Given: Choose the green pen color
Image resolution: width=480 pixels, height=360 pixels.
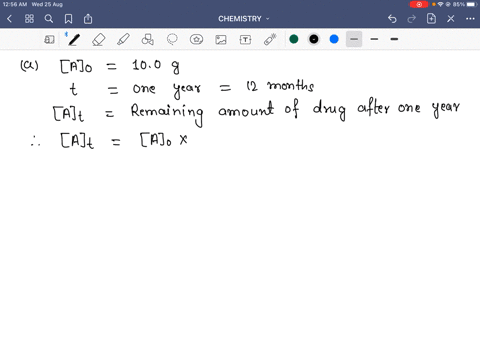Looking at the screenshot, I should coord(294,39).
